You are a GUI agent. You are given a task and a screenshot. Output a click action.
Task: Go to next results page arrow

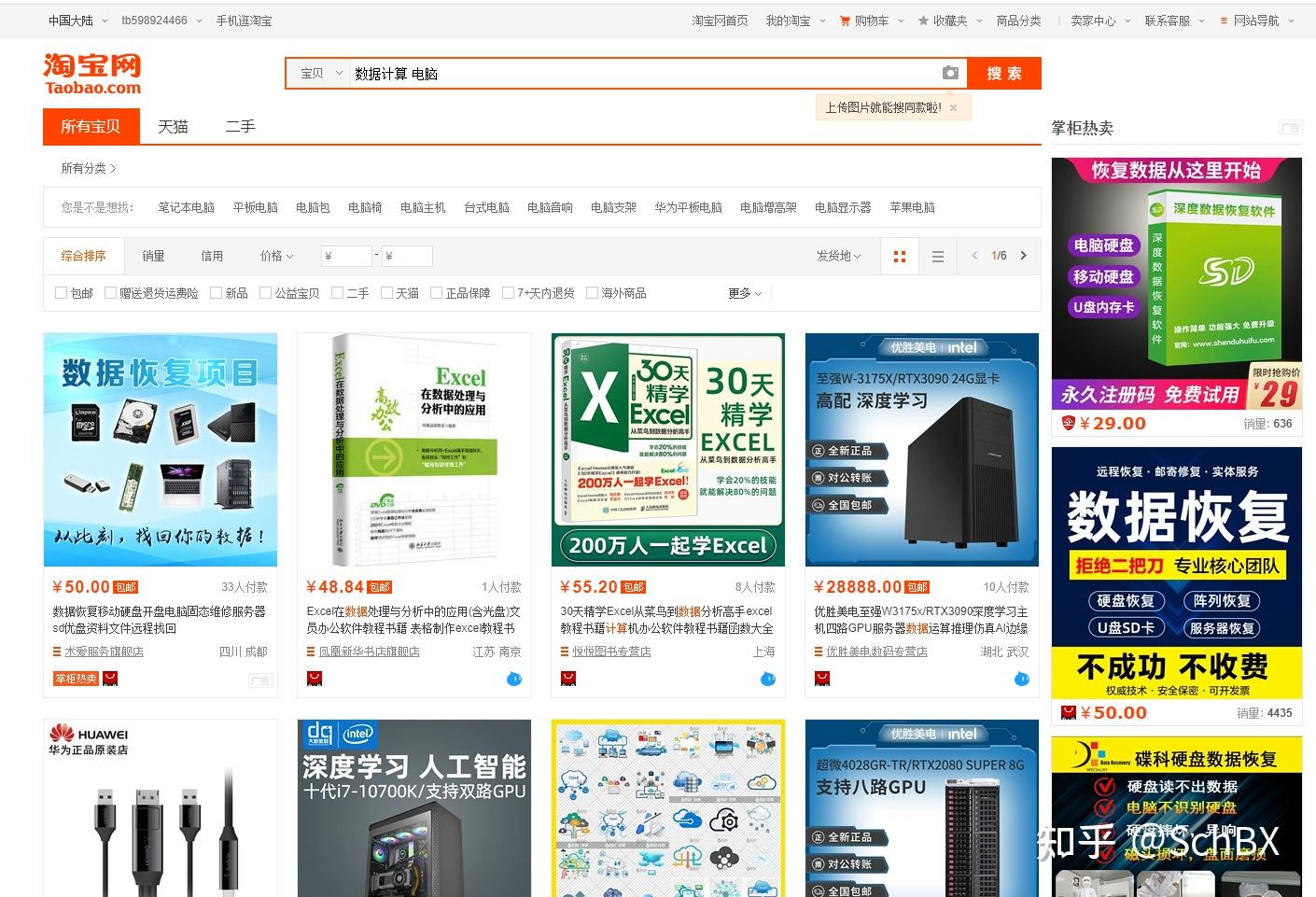tap(1023, 256)
